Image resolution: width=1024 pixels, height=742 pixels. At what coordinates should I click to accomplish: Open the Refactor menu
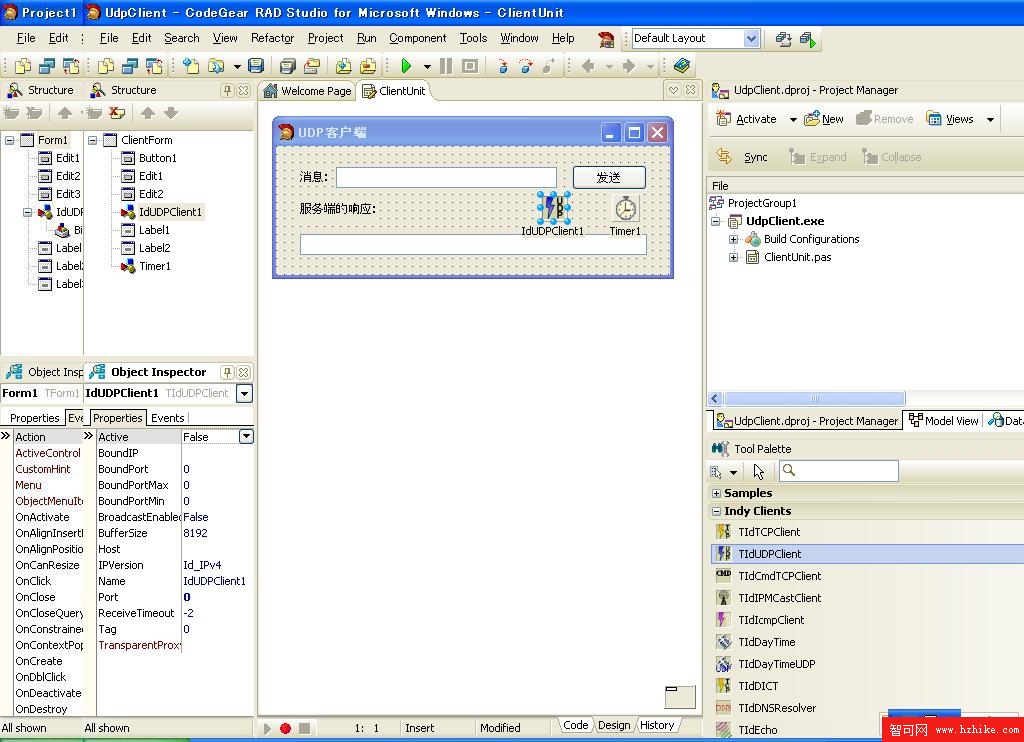point(272,38)
